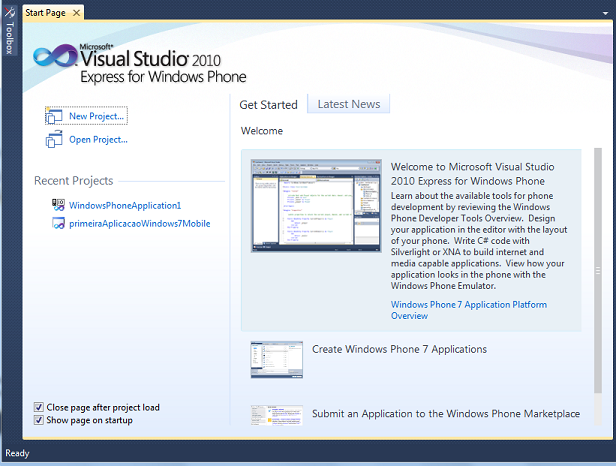Image resolution: width=616 pixels, height=466 pixels.
Task: Open the Open Project link
Action: pos(98,139)
